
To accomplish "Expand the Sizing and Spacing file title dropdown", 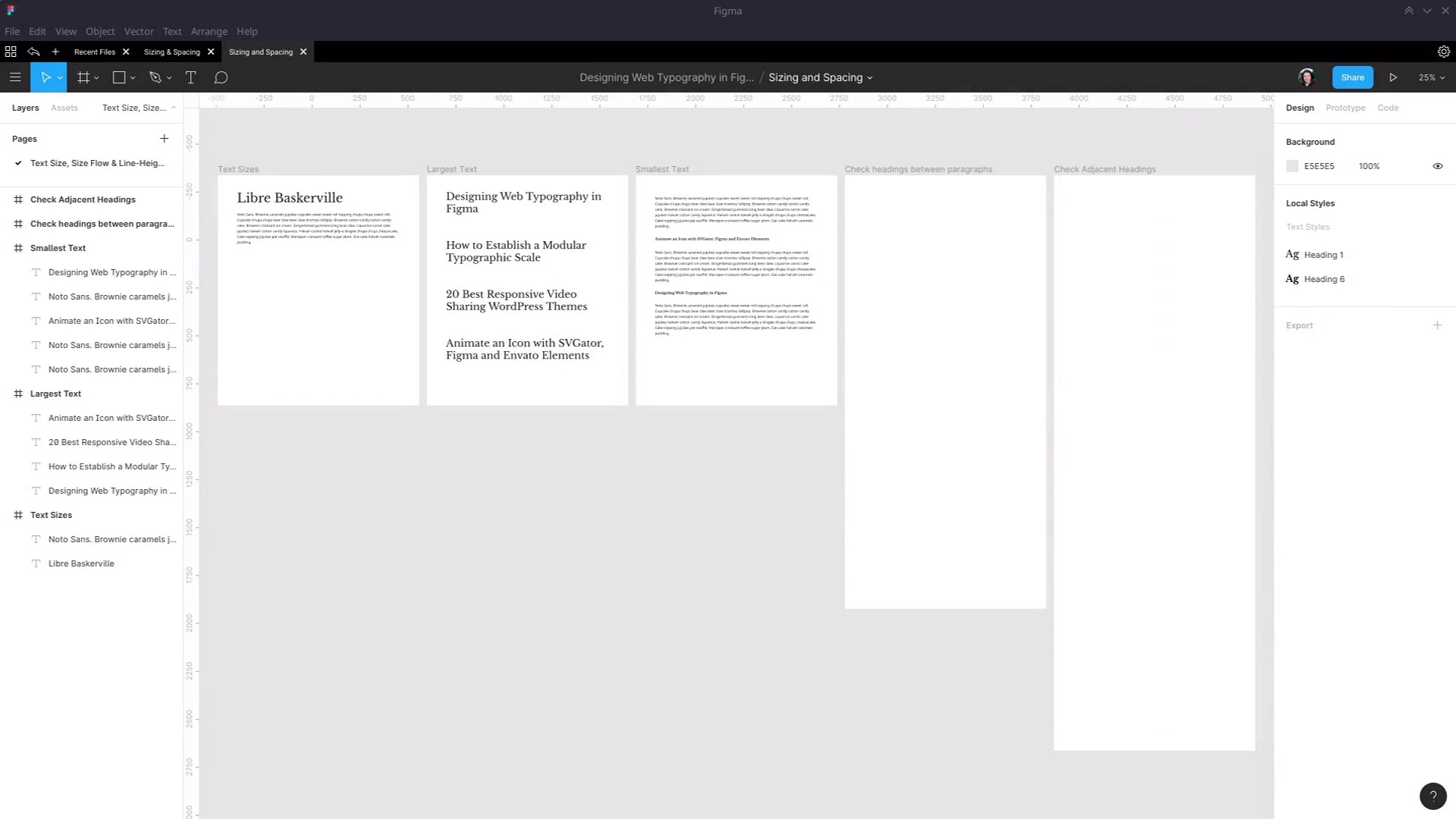I will [x=870, y=78].
